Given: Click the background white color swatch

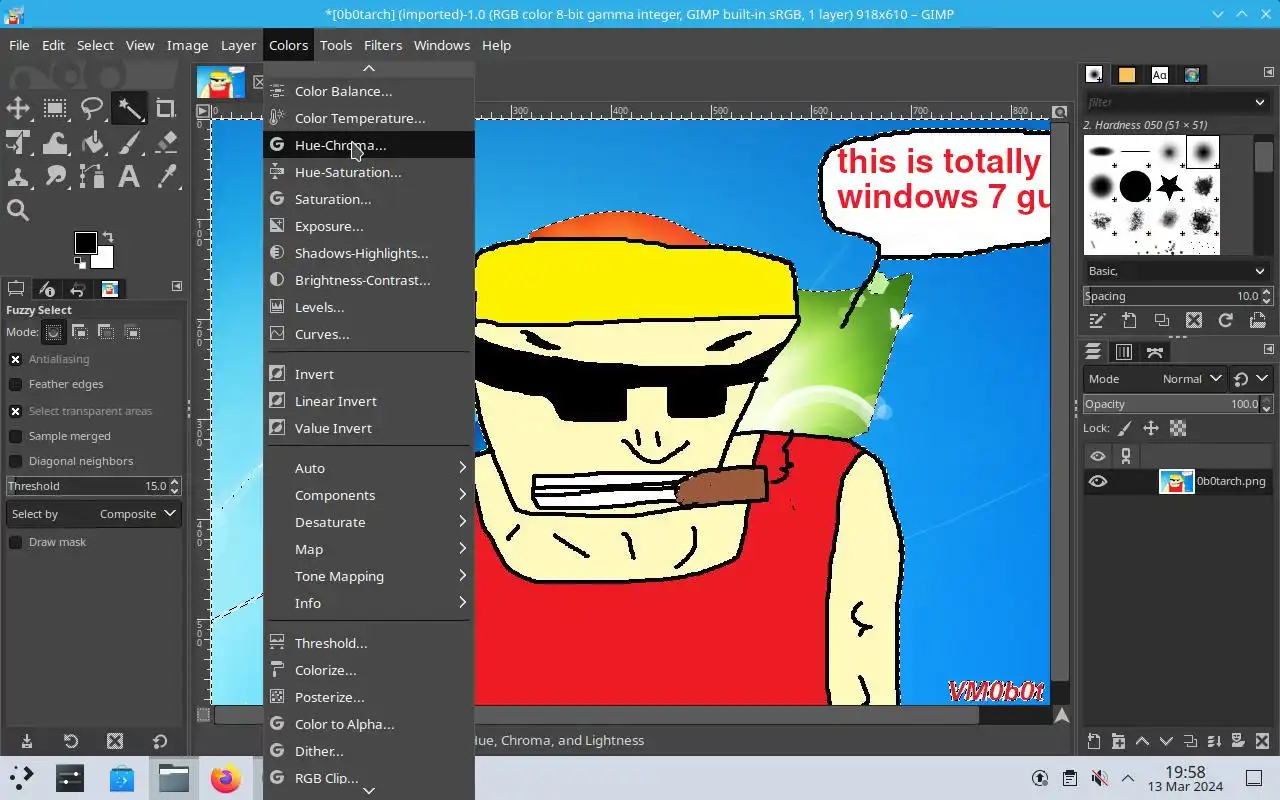Looking at the screenshot, I should [105, 260].
